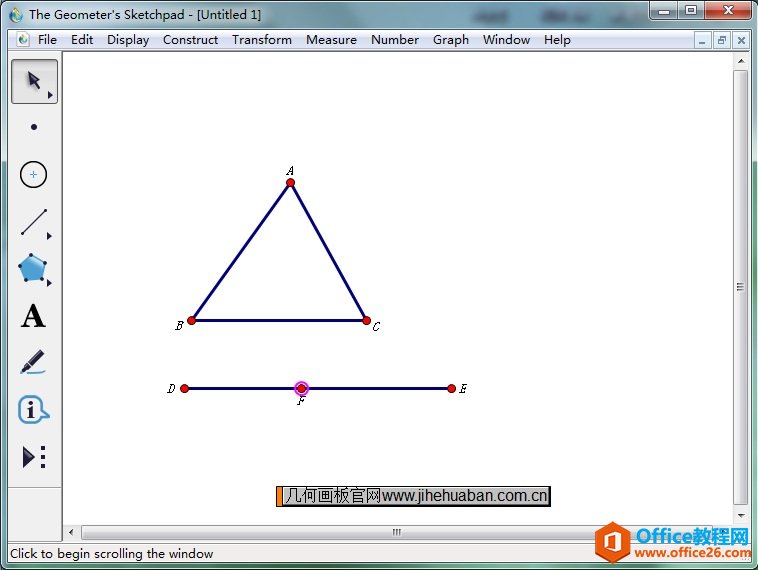Select endpoint D of the segment
This screenshot has height=570, width=758.
(184, 388)
